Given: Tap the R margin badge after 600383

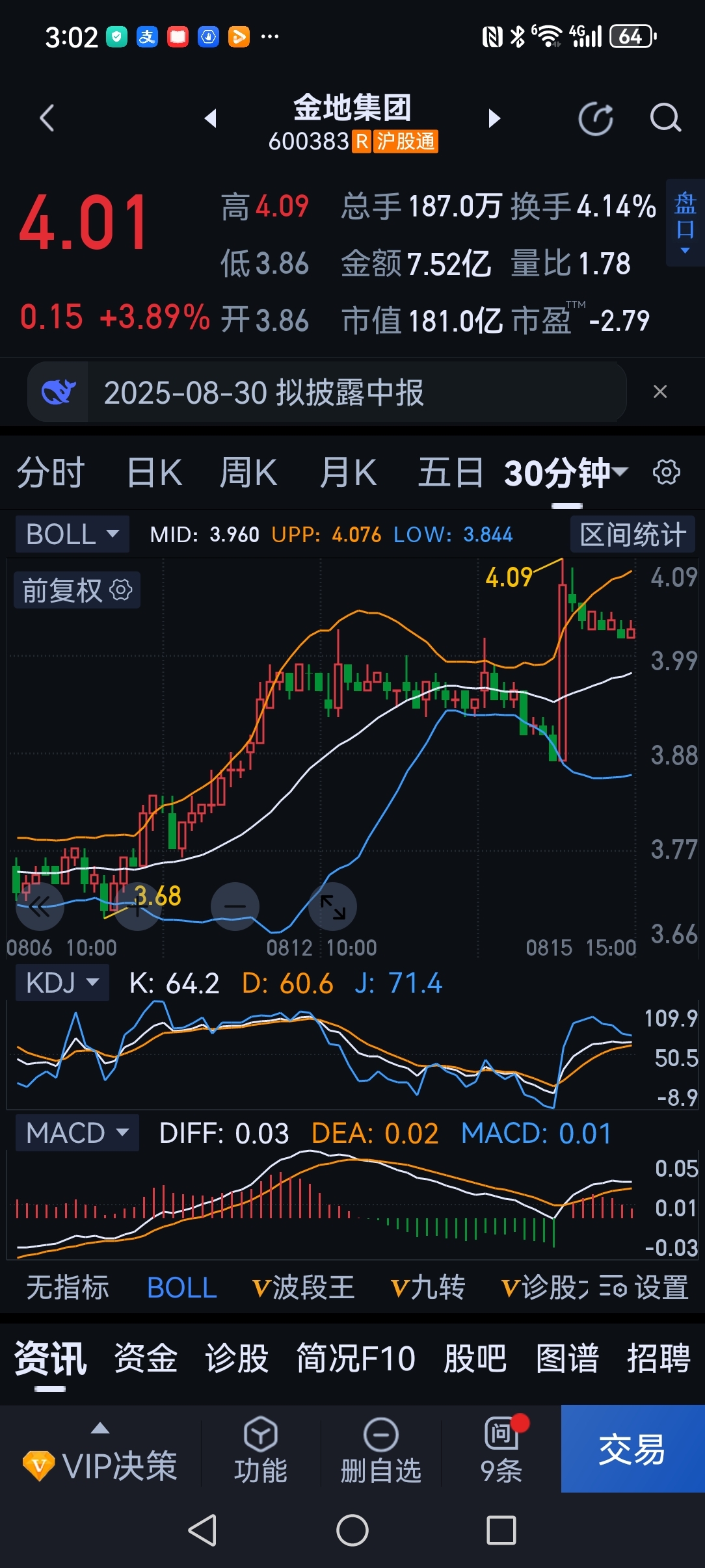Looking at the screenshot, I should [x=362, y=141].
